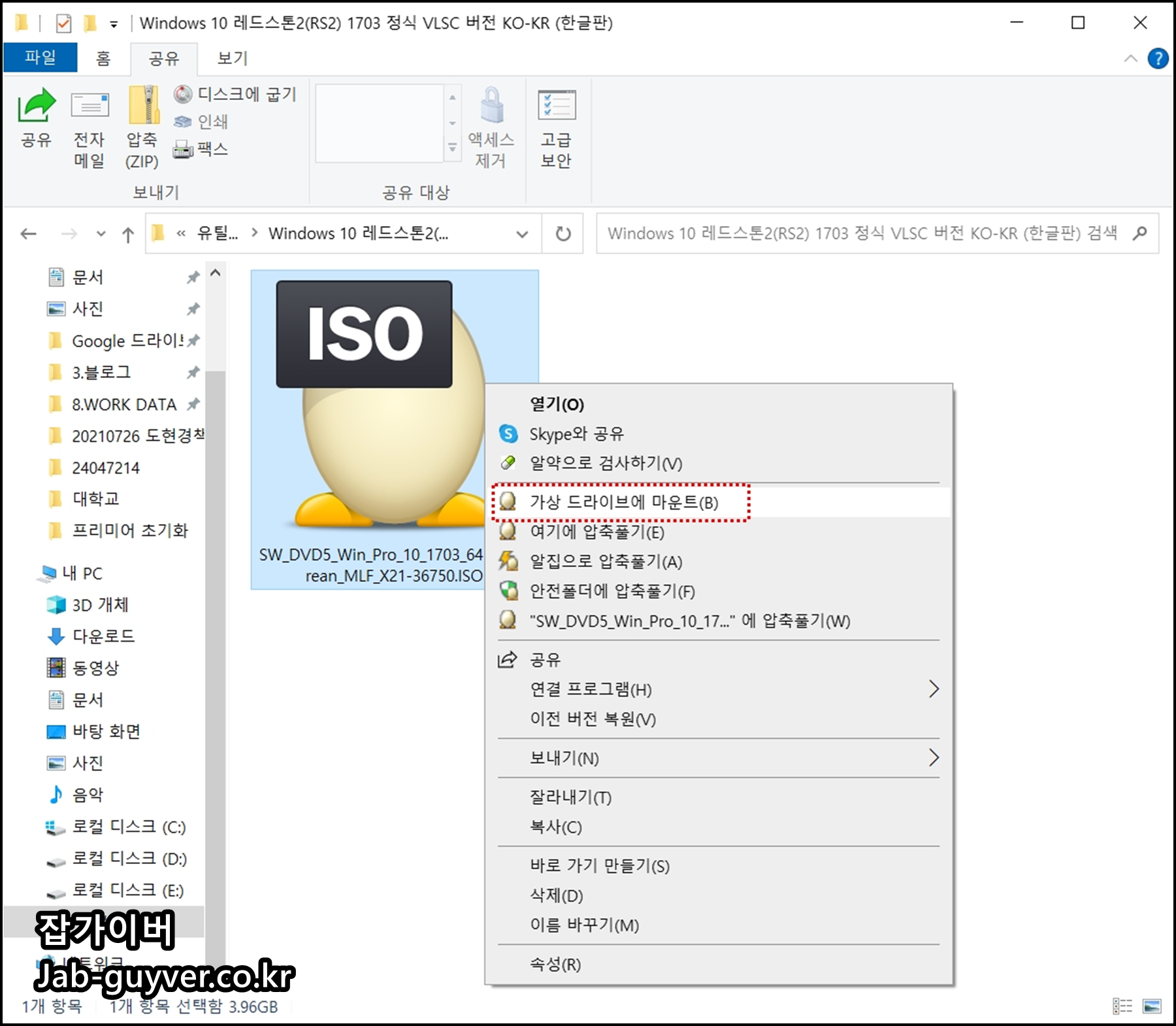Choose Share with Skype menu item

[718, 434]
